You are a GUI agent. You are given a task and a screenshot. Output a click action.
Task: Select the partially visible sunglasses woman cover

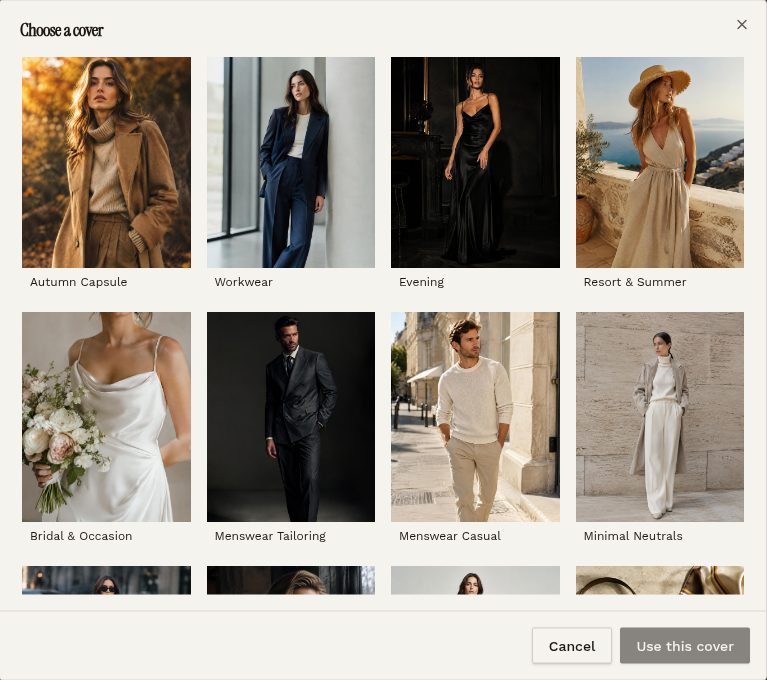(106, 580)
